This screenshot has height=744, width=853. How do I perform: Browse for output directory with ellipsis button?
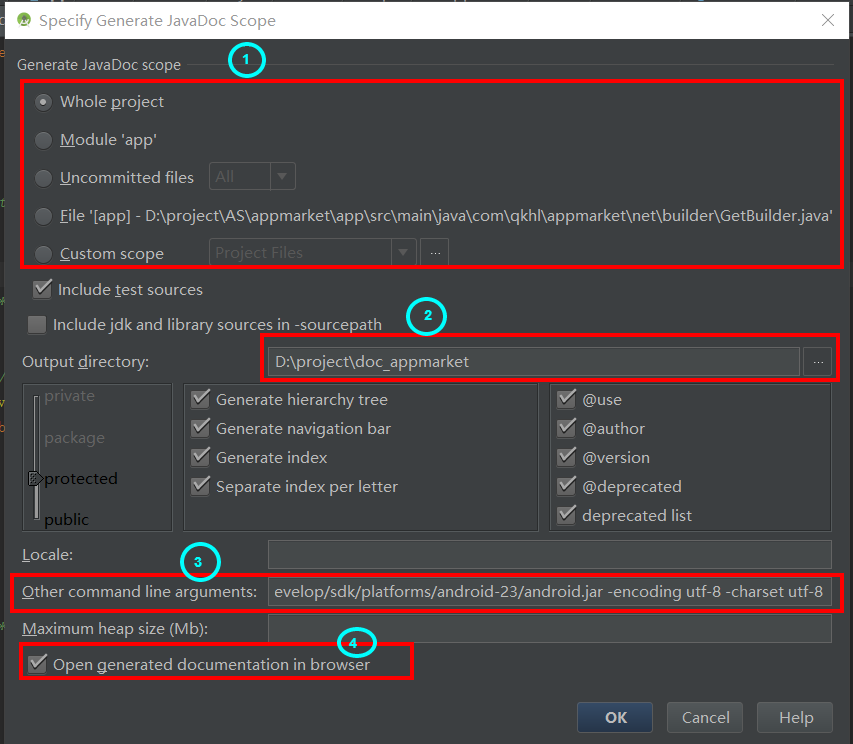click(x=818, y=362)
